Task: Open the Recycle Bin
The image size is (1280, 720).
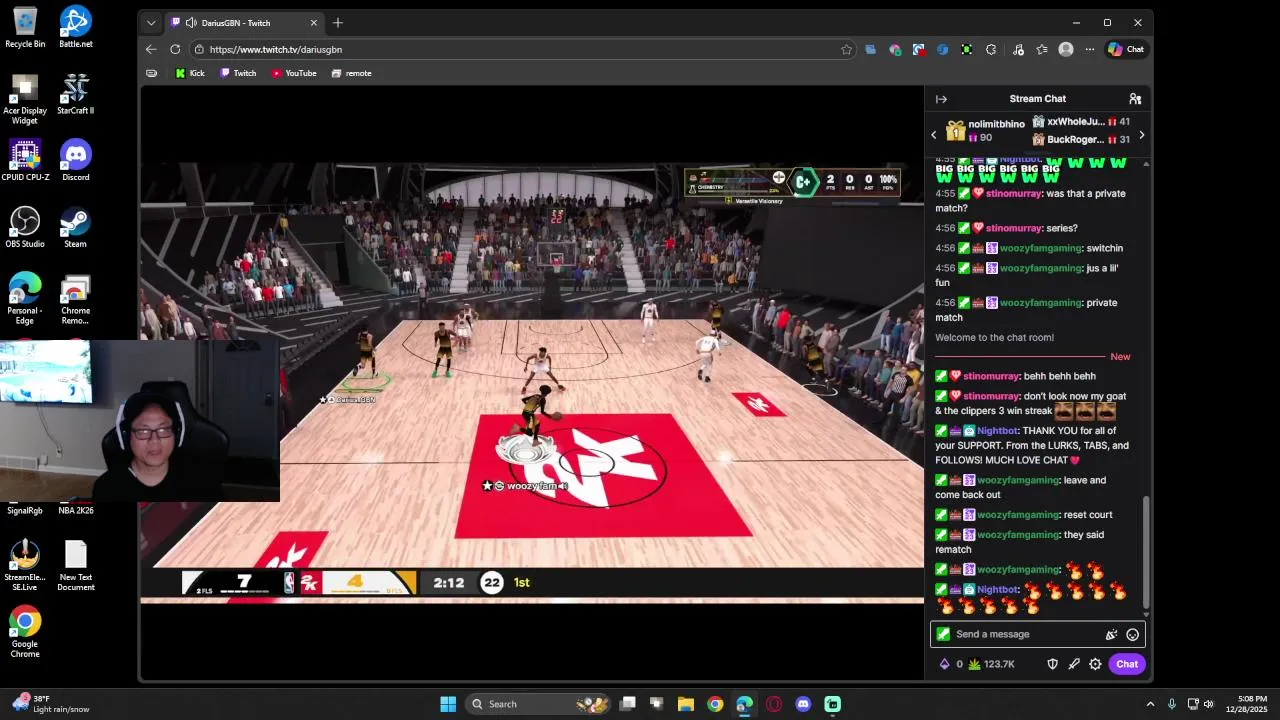Action: point(25,27)
